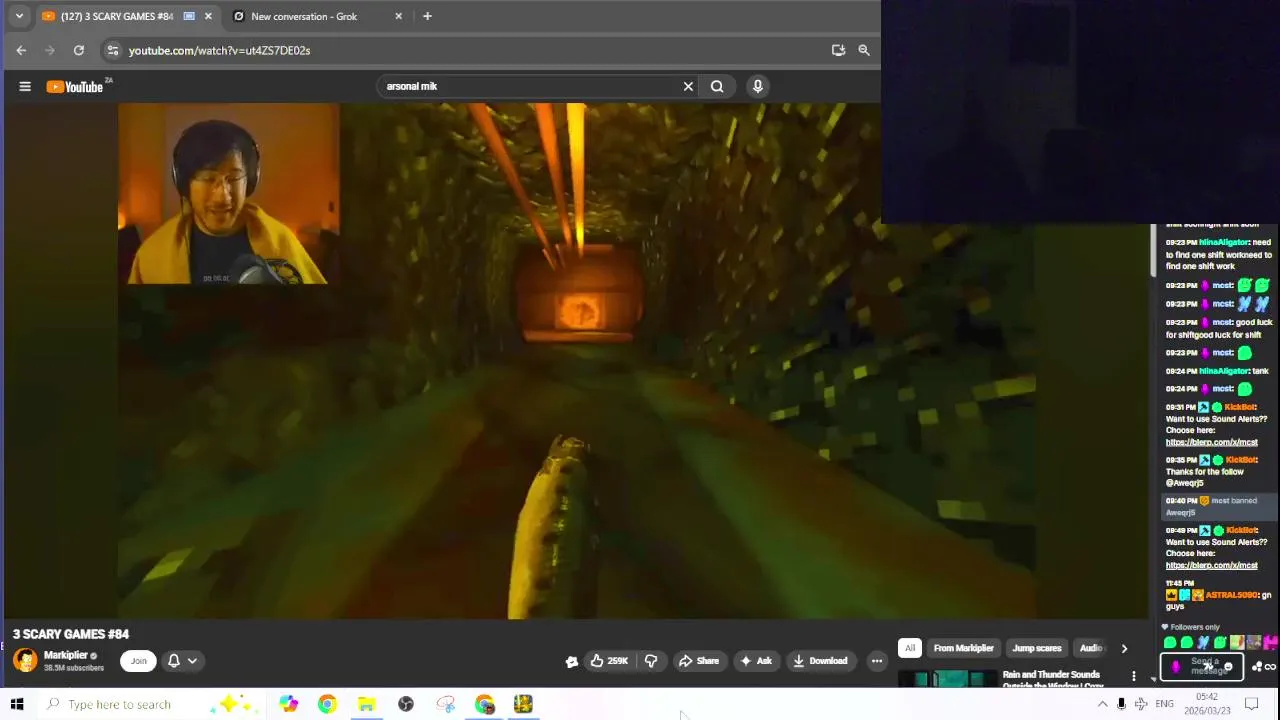Clear the 'arsonal mik' search text
The width and height of the screenshot is (1280, 720).
pos(688,86)
